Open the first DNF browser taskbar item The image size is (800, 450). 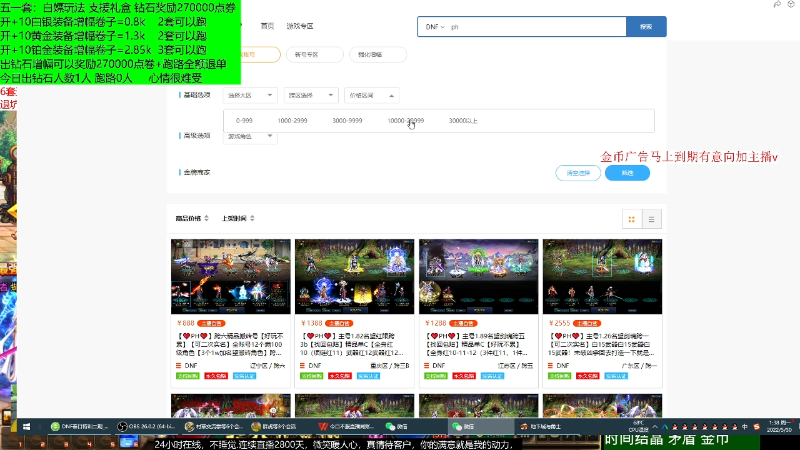pyautogui.click(x=79, y=427)
